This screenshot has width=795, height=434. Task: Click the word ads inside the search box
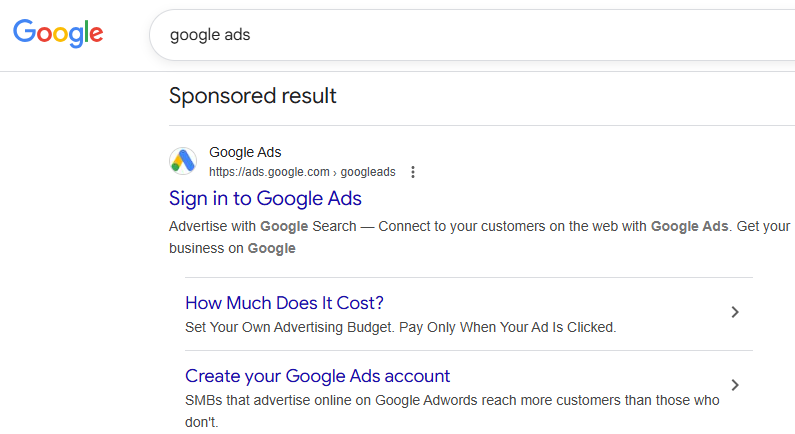(237, 35)
